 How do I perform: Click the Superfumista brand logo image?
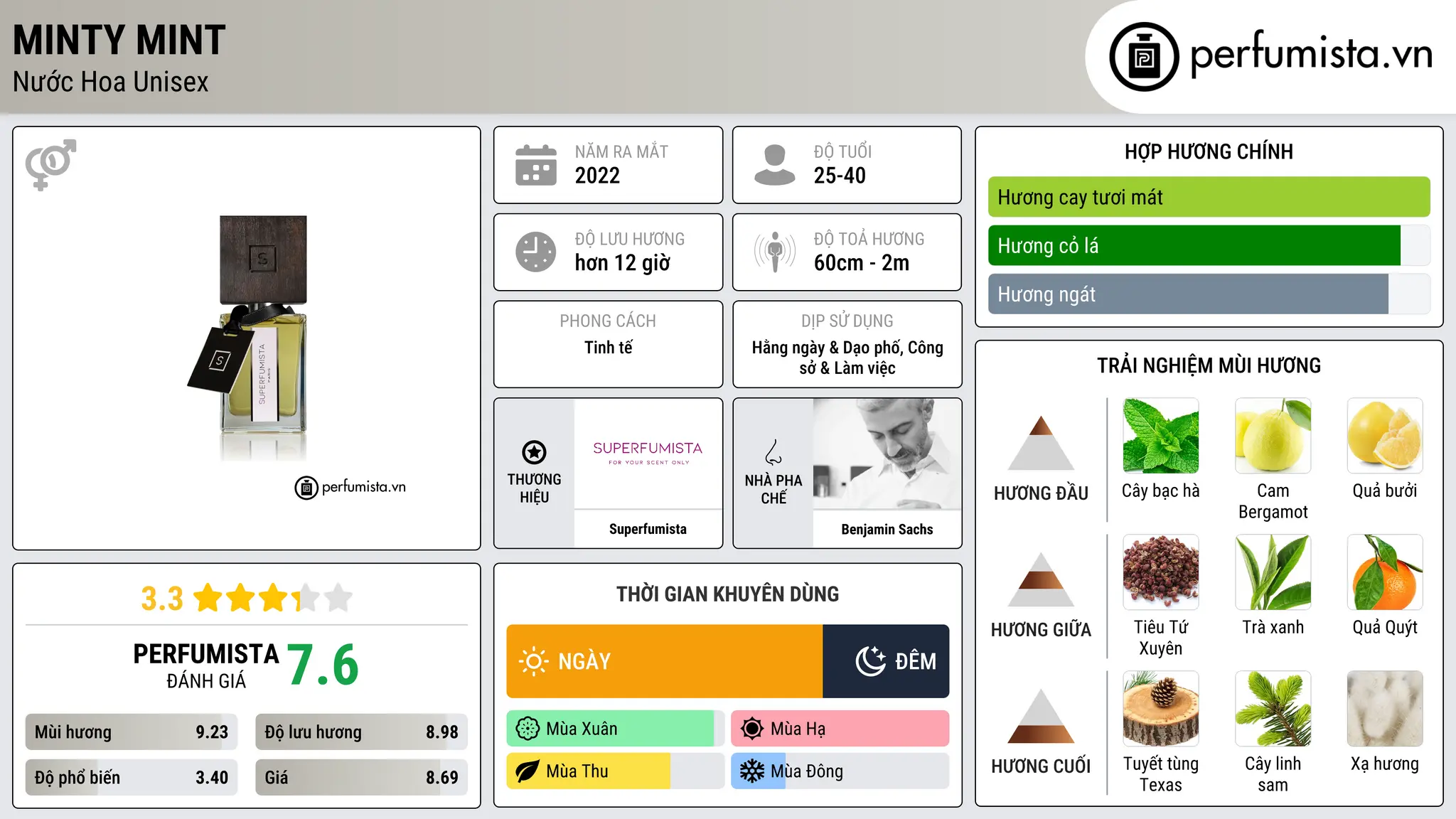click(648, 453)
